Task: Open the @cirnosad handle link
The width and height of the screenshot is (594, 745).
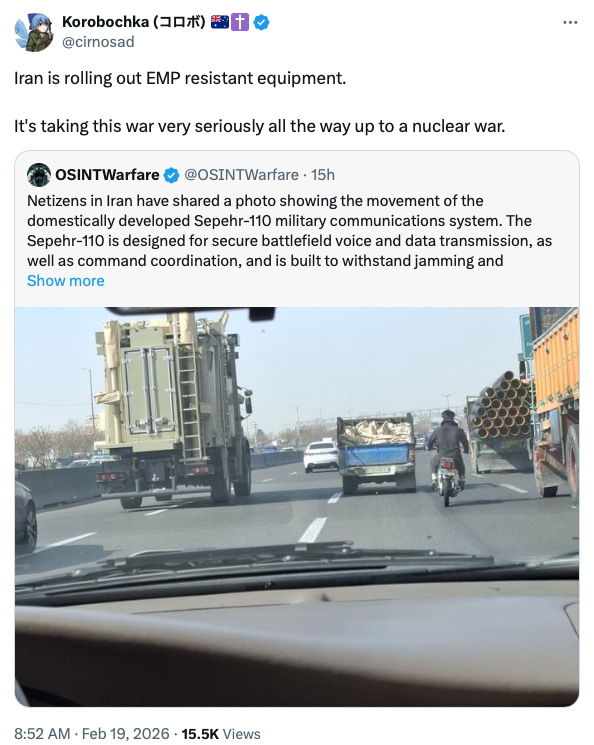Action: [x=98, y=42]
